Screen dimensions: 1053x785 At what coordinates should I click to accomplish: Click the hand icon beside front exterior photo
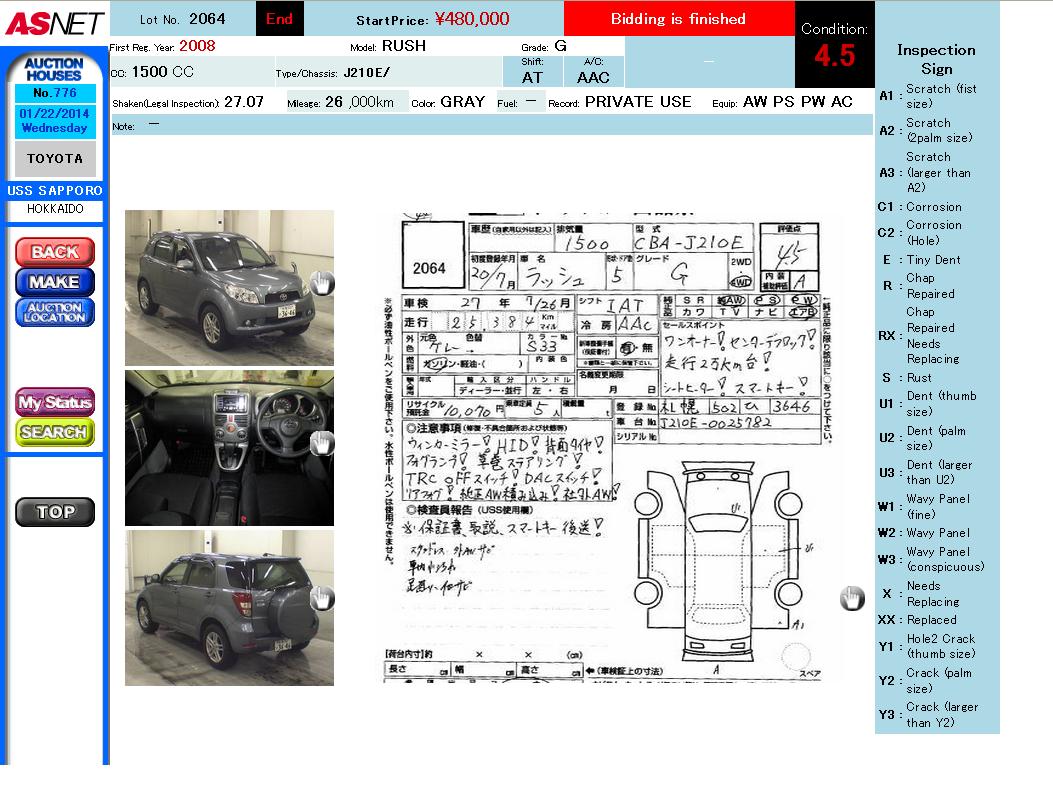coord(321,284)
